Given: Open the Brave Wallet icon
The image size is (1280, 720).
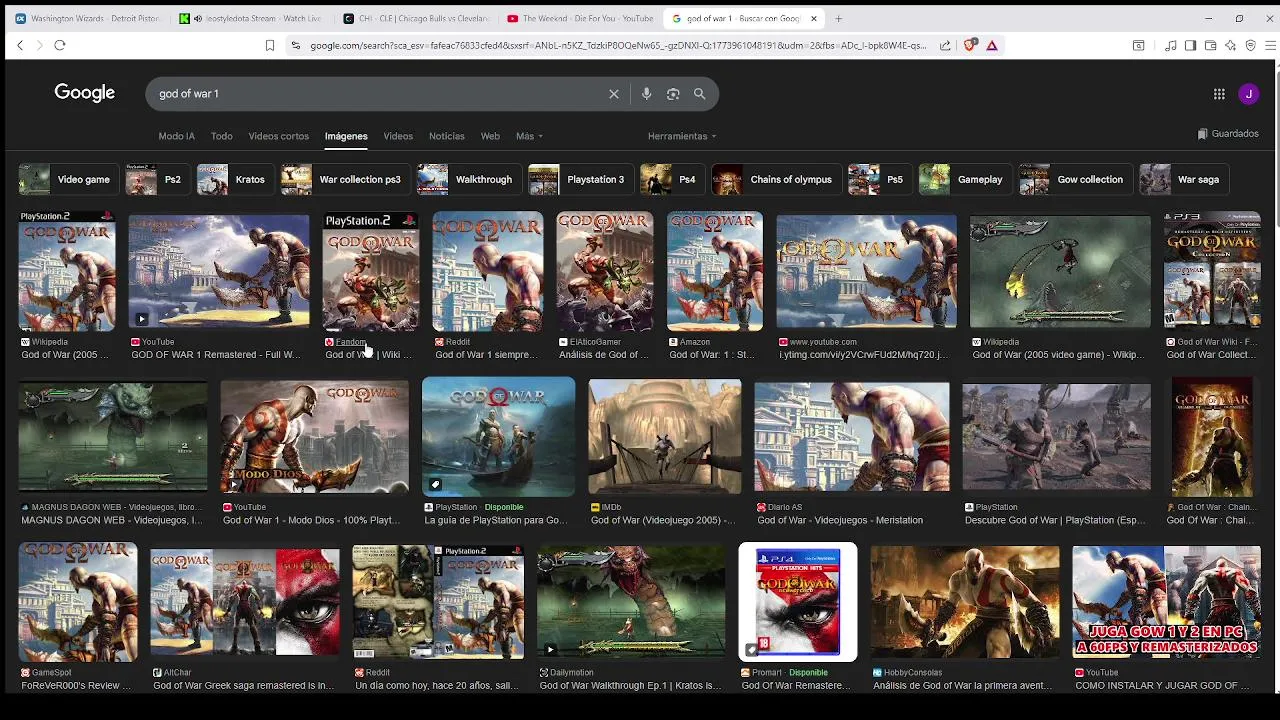Looking at the screenshot, I should click(x=1210, y=45).
